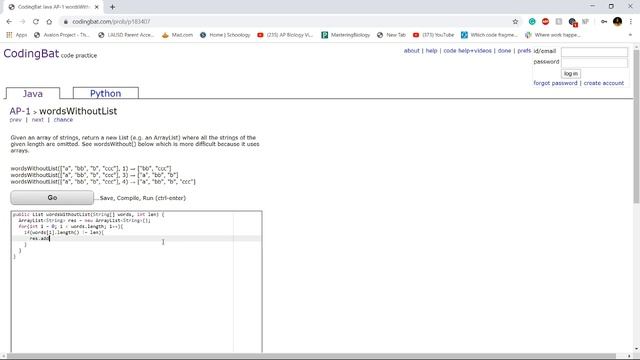Open code help+videos link
640x360 pixels.
467,51
